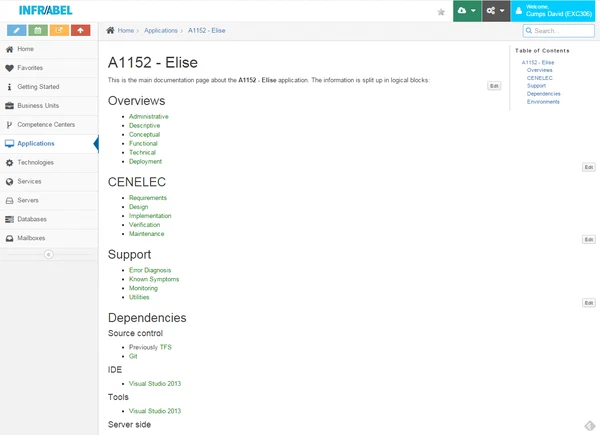Click the Mailboxes inbox icon
Image resolution: width=600 pixels, height=435 pixels.
coord(10,238)
